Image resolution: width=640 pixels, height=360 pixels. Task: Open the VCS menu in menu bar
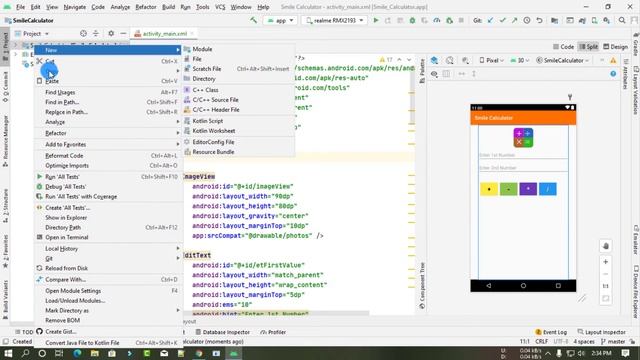click(220, 7)
